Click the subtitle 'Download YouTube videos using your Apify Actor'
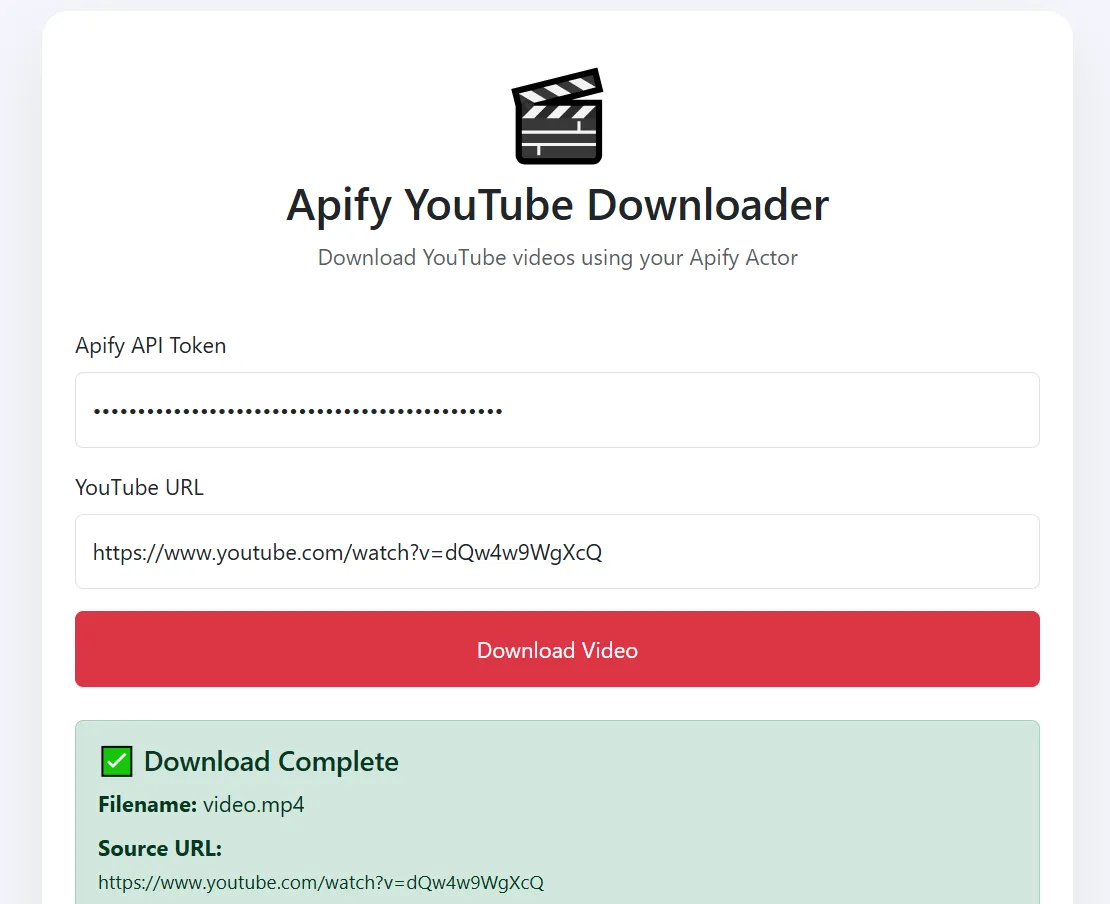The image size is (1110, 904). pos(557,258)
